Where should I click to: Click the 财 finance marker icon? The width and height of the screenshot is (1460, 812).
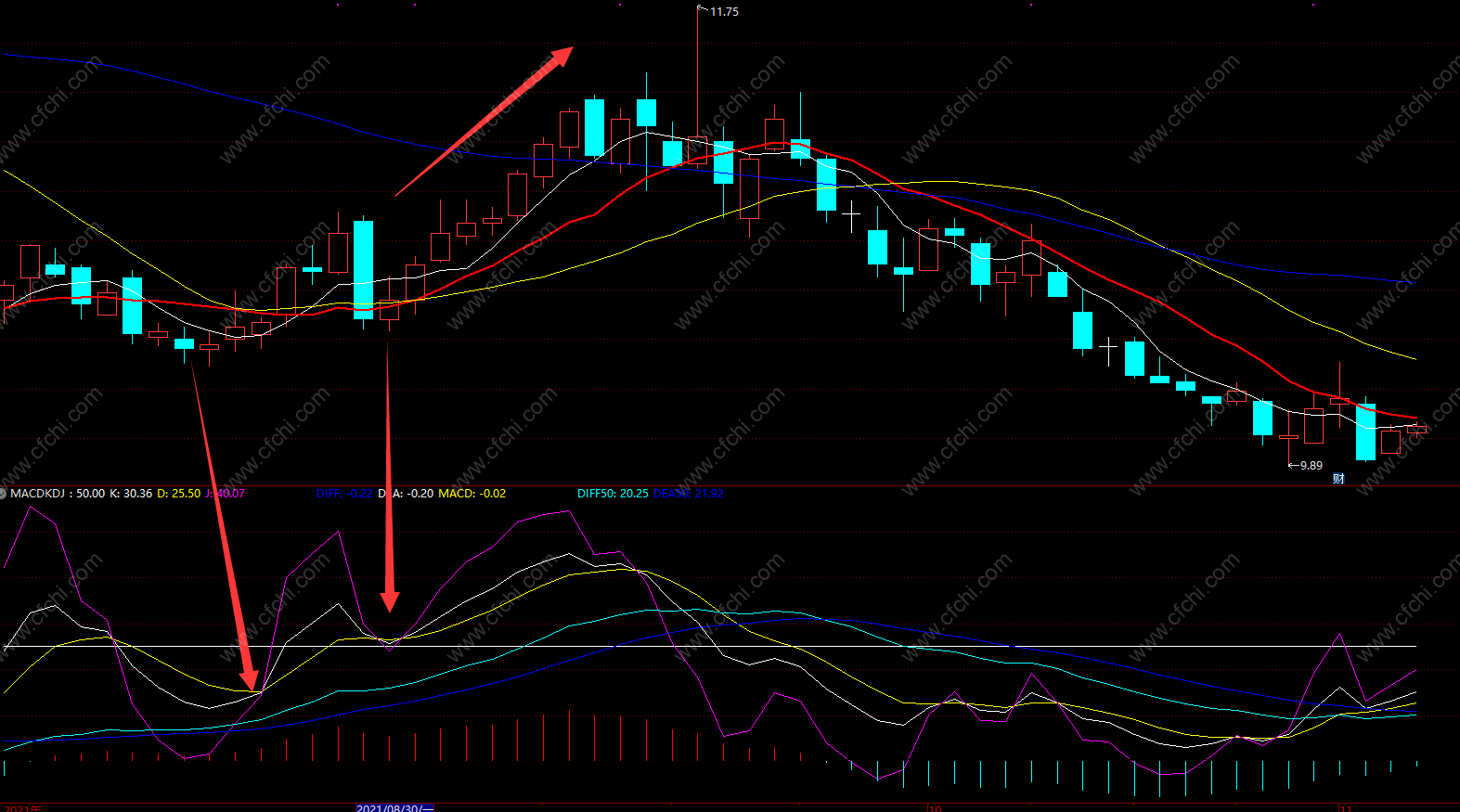pos(1338,479)
